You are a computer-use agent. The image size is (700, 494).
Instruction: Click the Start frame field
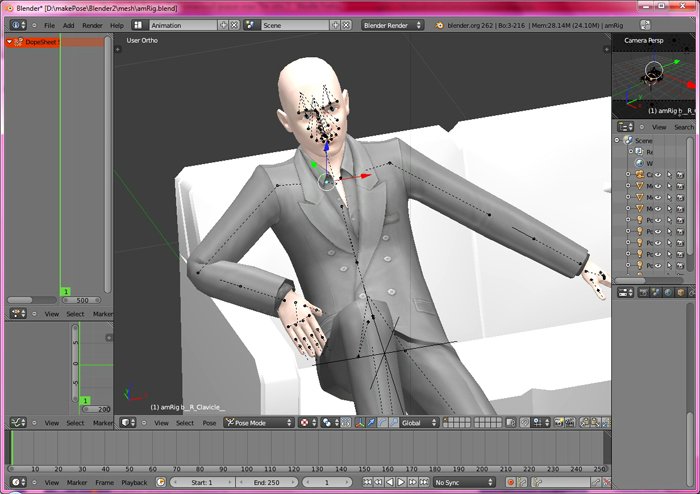198,482
